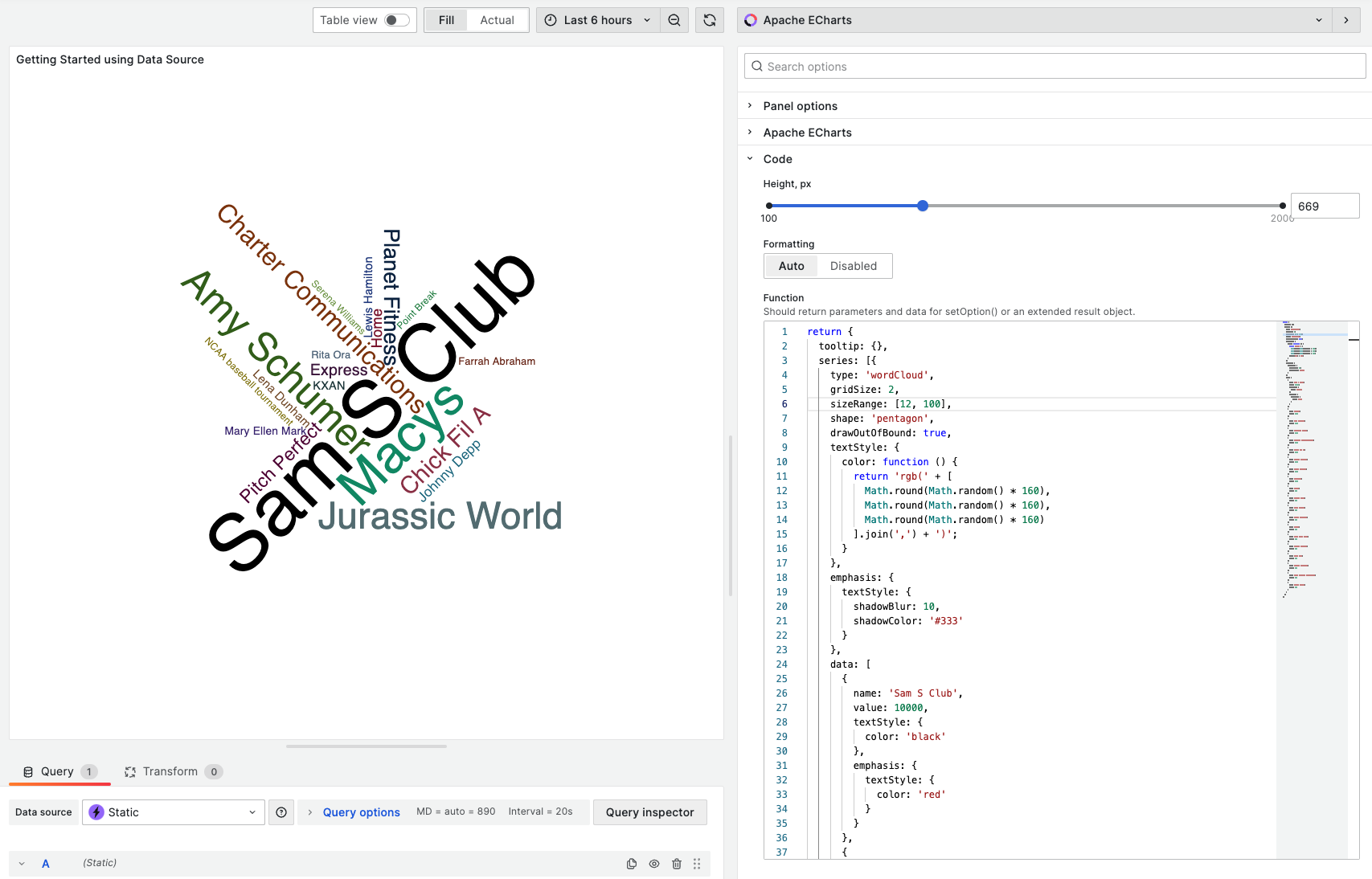Image resolution: width=1372 pixels, height=879 pixels.
Task: Hide query A with the eye icon
Action: click(x=654, y=863)
